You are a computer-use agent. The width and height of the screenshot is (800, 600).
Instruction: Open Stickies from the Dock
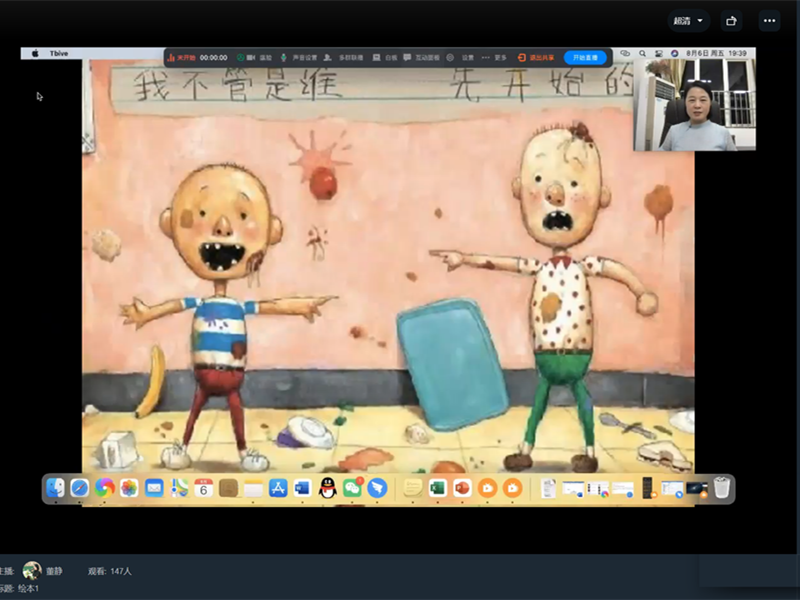(413, 488)
